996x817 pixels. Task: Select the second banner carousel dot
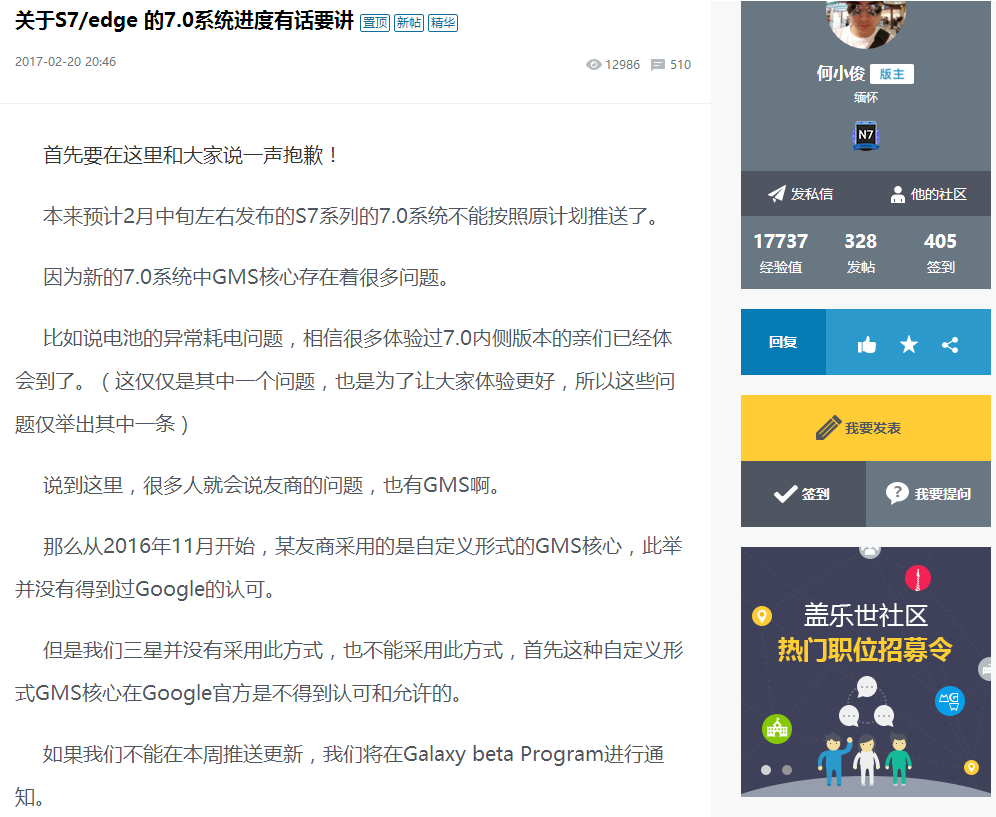(787, 770)
